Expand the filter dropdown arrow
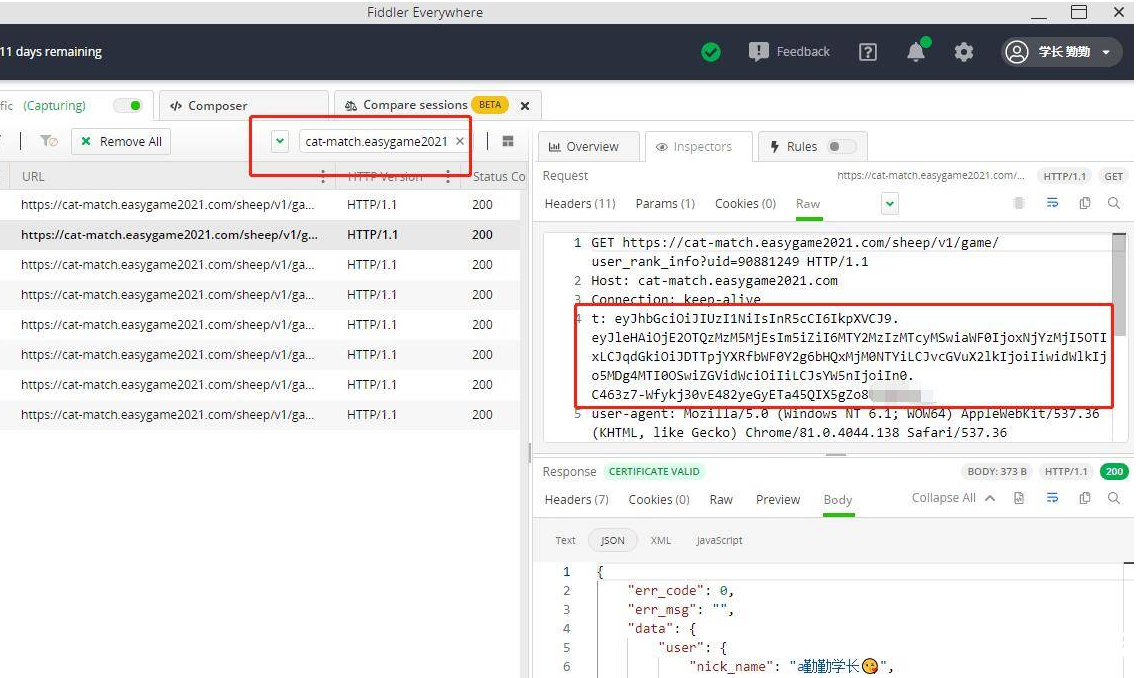Image resolution: width=1140 pixels, height=678 pixels. pos(280,142)
